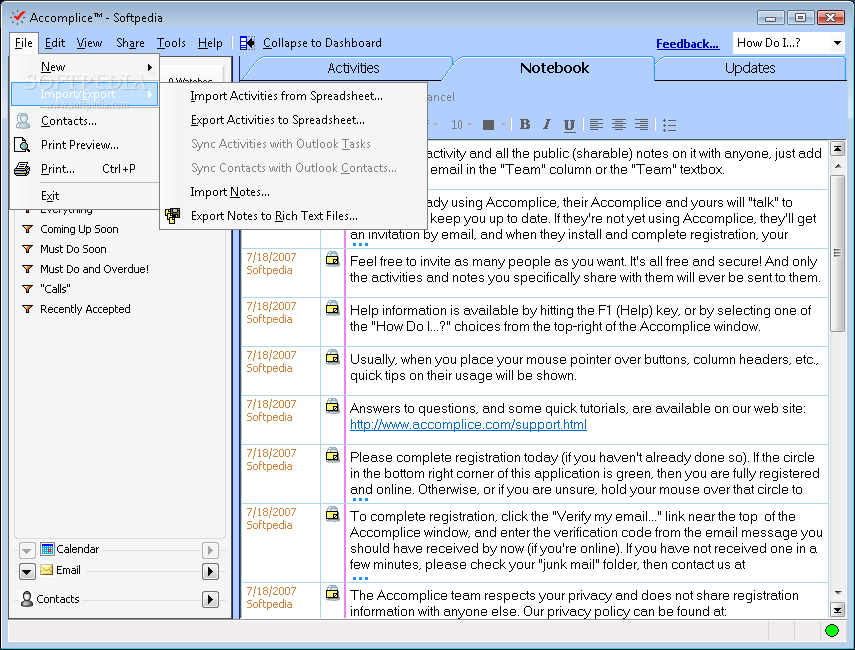Click the scrollbar up arrow
Image resolution: width=855 pixels, height=650 pixels.
[837, 165]
